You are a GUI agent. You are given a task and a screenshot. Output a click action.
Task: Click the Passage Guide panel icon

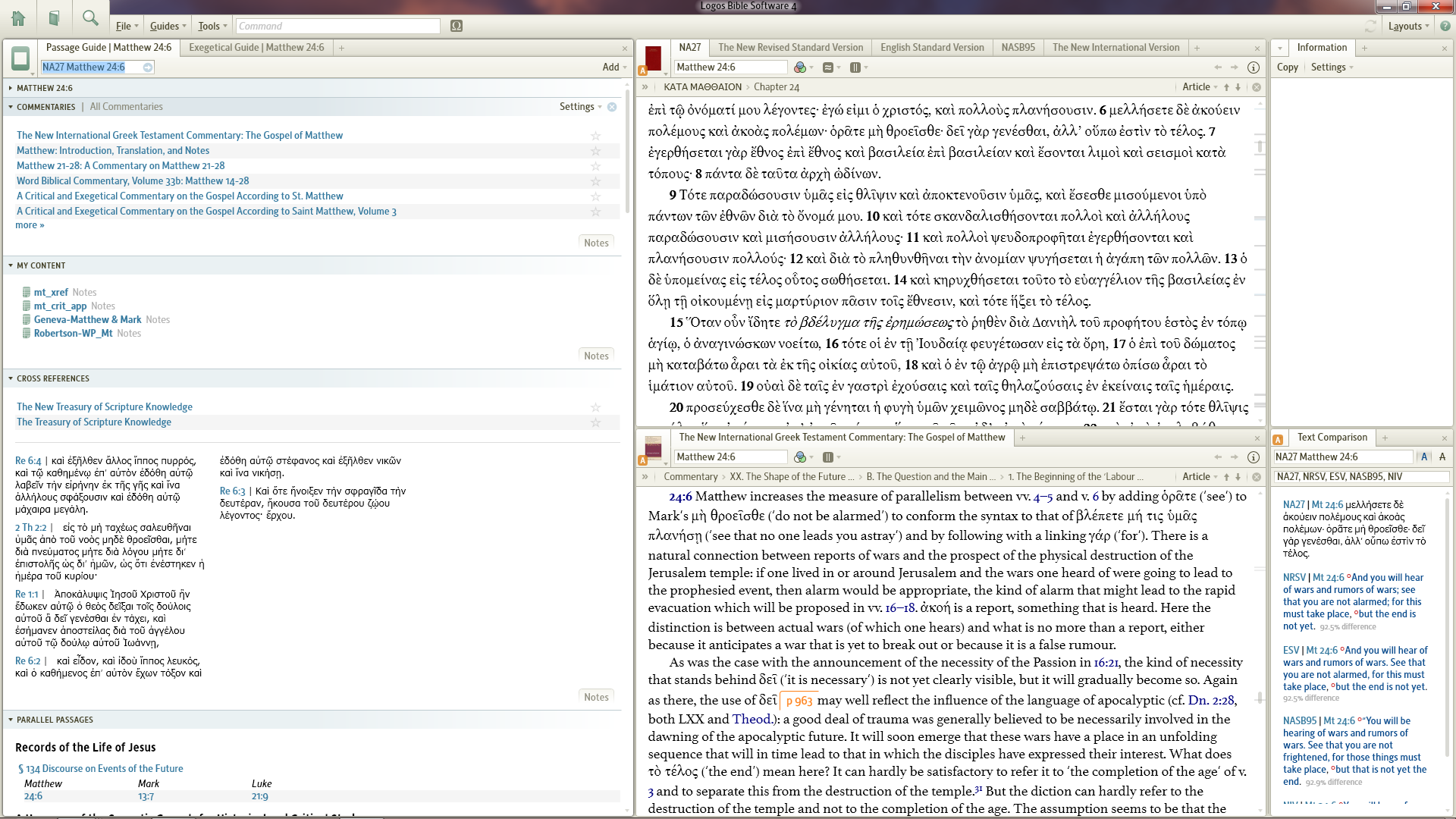[x=20, y=58]
